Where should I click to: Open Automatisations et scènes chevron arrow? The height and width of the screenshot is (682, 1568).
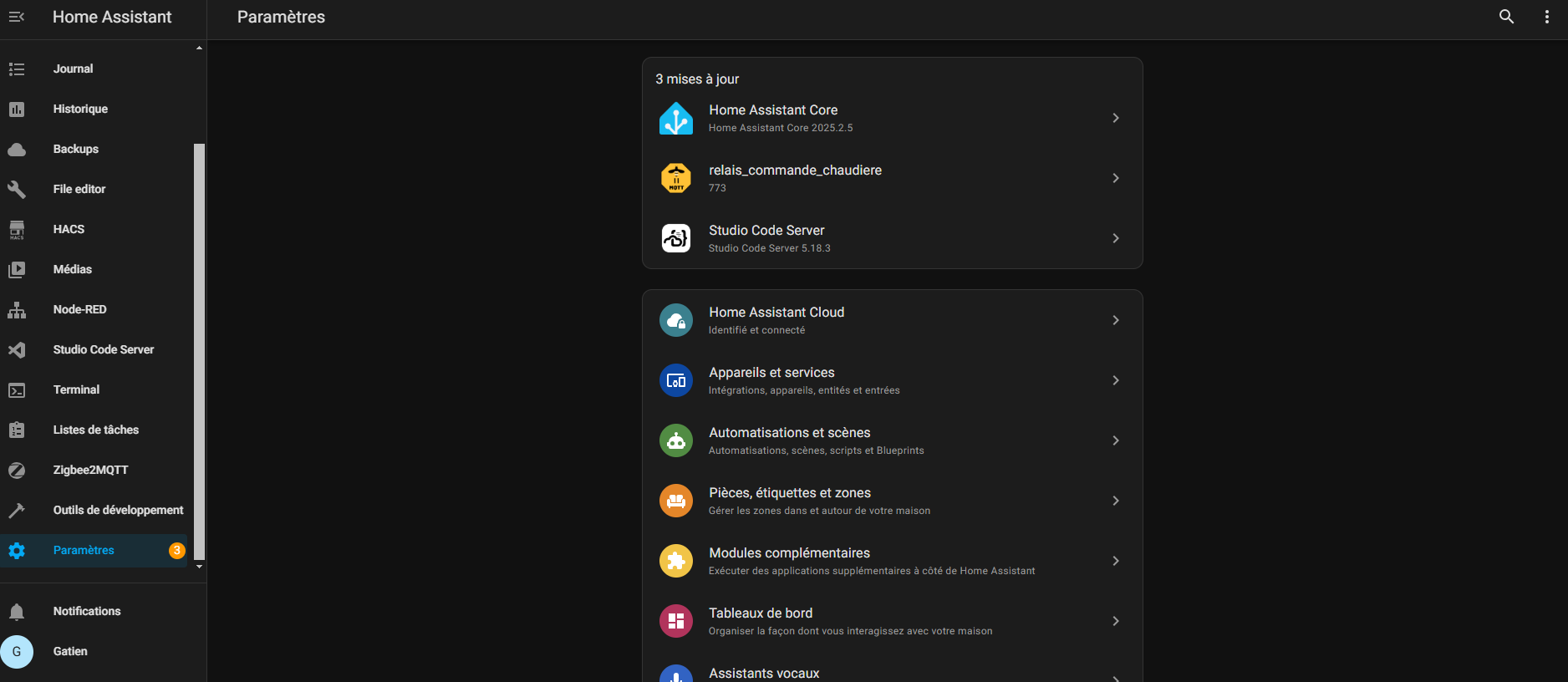tap(1116, 440)
